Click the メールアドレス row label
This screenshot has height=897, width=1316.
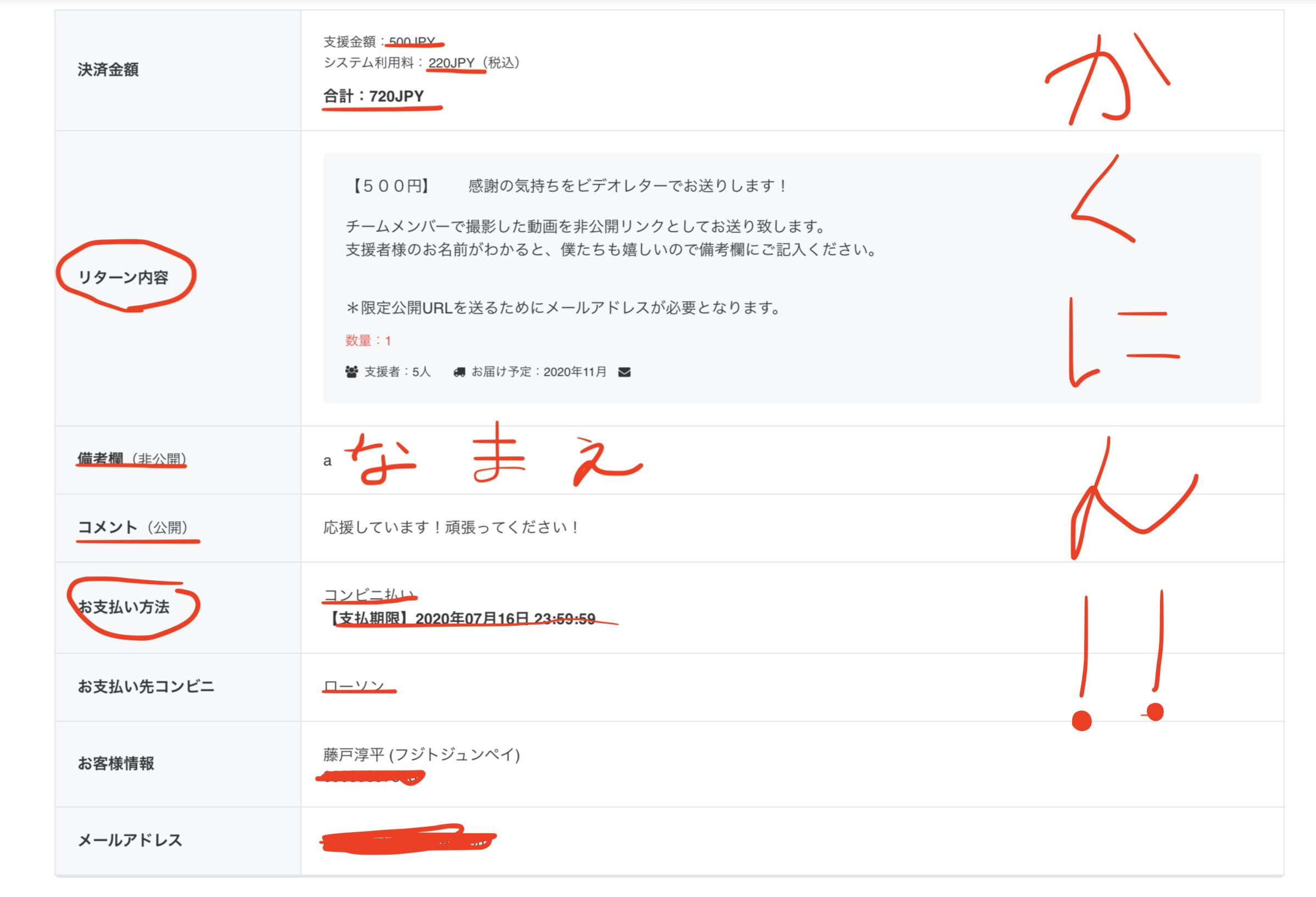pyautogui.click(x=130, y=840)
